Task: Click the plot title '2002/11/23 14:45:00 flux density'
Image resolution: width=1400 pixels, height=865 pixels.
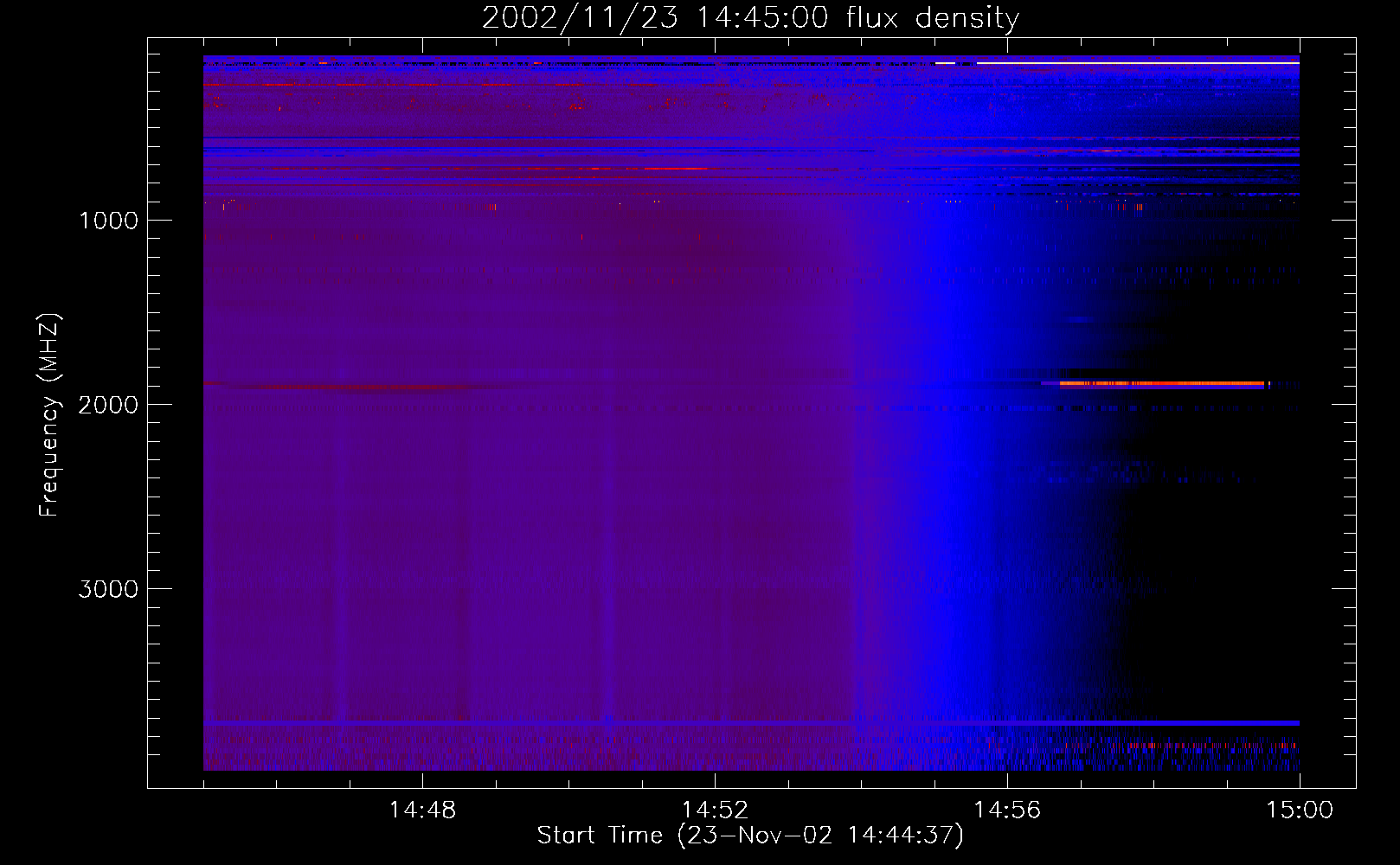Action: pyautogui.click(x=750, y=17)
